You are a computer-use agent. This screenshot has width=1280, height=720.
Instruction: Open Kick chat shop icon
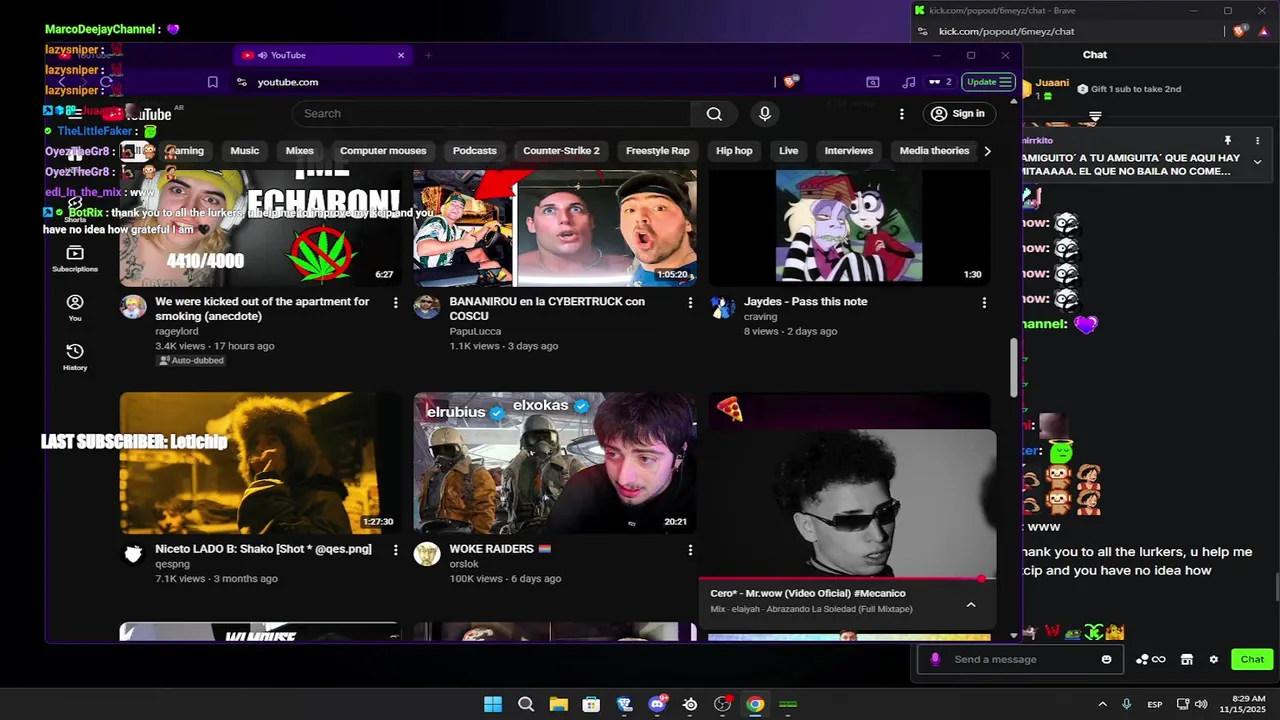1187,659
